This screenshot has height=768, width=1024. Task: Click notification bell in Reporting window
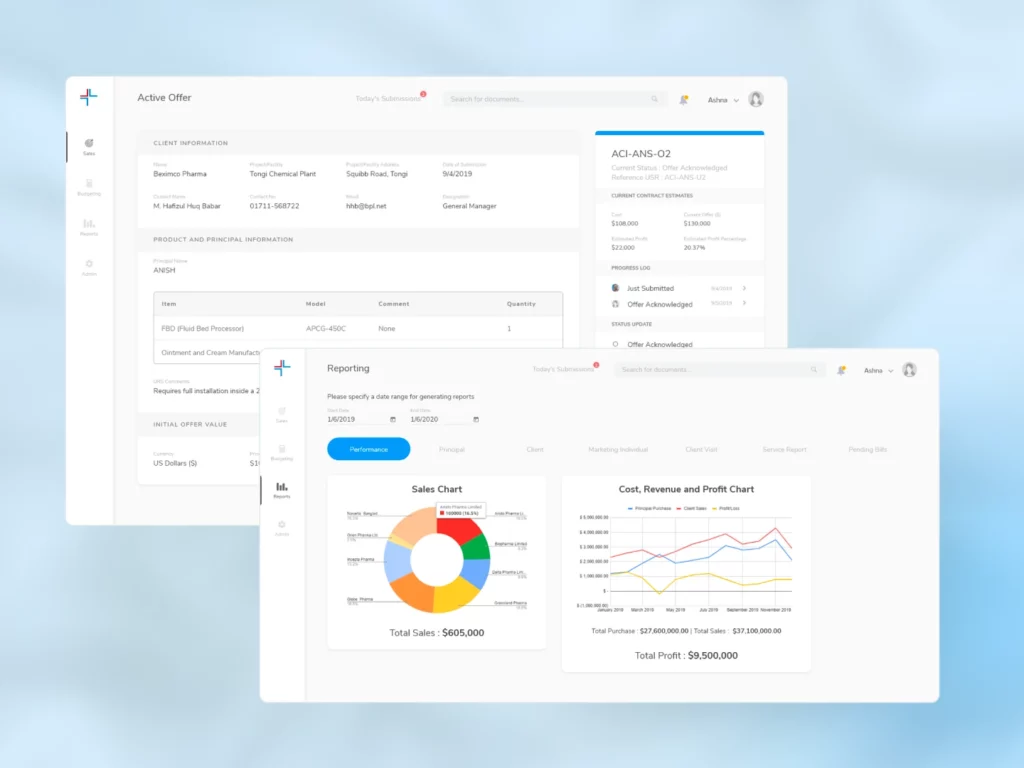pos(841,370)
